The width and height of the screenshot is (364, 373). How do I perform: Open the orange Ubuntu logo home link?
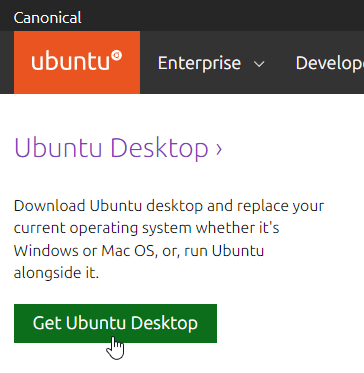(77, 62)
